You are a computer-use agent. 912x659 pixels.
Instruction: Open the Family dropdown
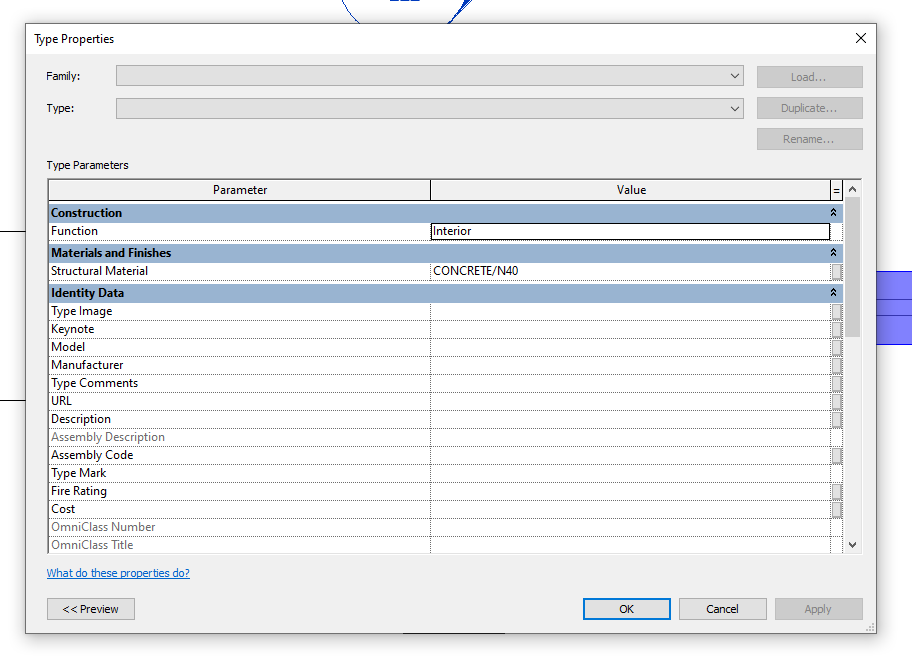pos(430,76)
